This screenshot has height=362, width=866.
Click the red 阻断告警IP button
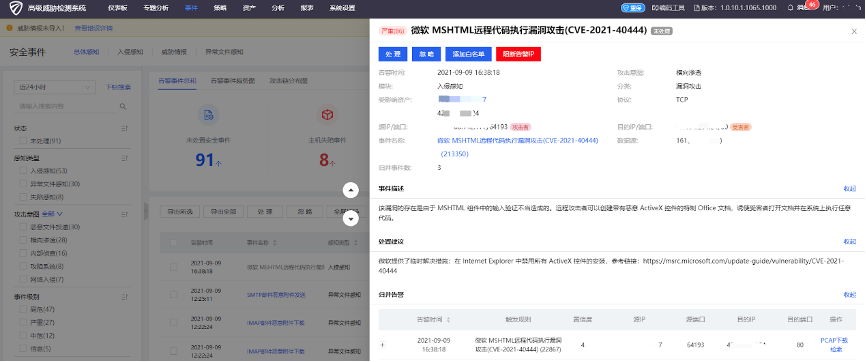[x=518, y=54]
